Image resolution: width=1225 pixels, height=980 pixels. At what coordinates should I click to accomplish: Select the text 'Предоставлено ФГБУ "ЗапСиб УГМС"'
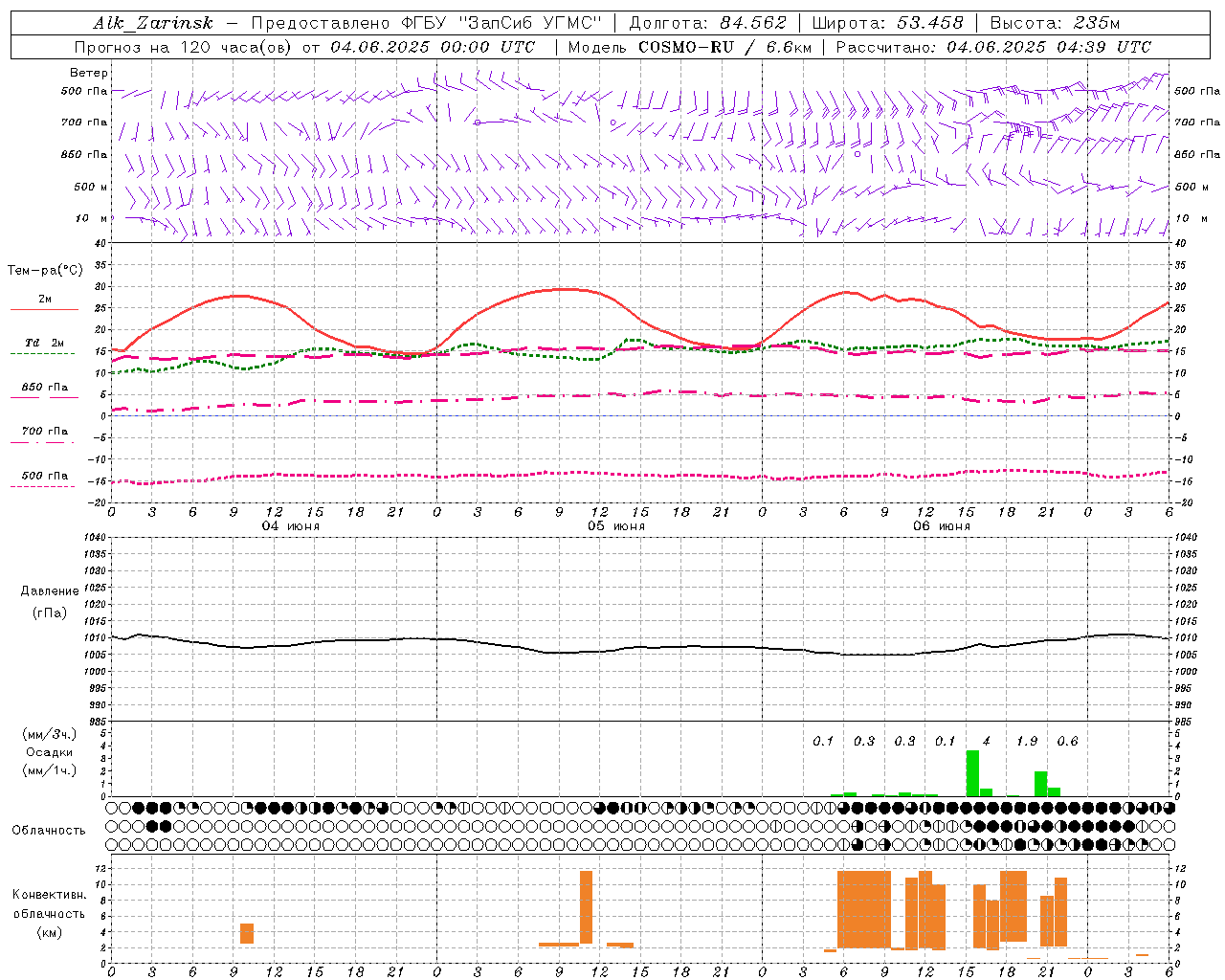pos(426,23)
